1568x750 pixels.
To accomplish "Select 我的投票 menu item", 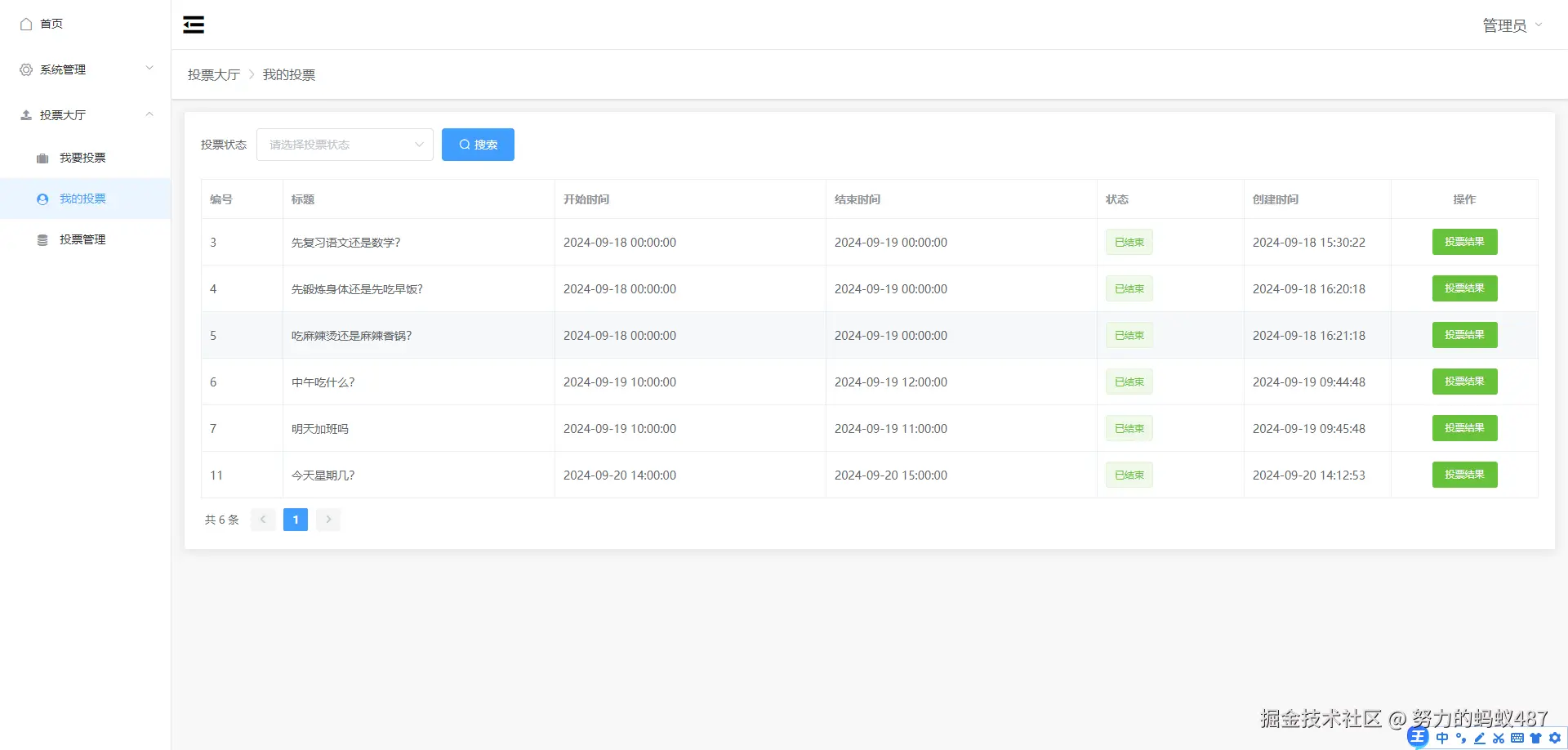I will (85, 199).
